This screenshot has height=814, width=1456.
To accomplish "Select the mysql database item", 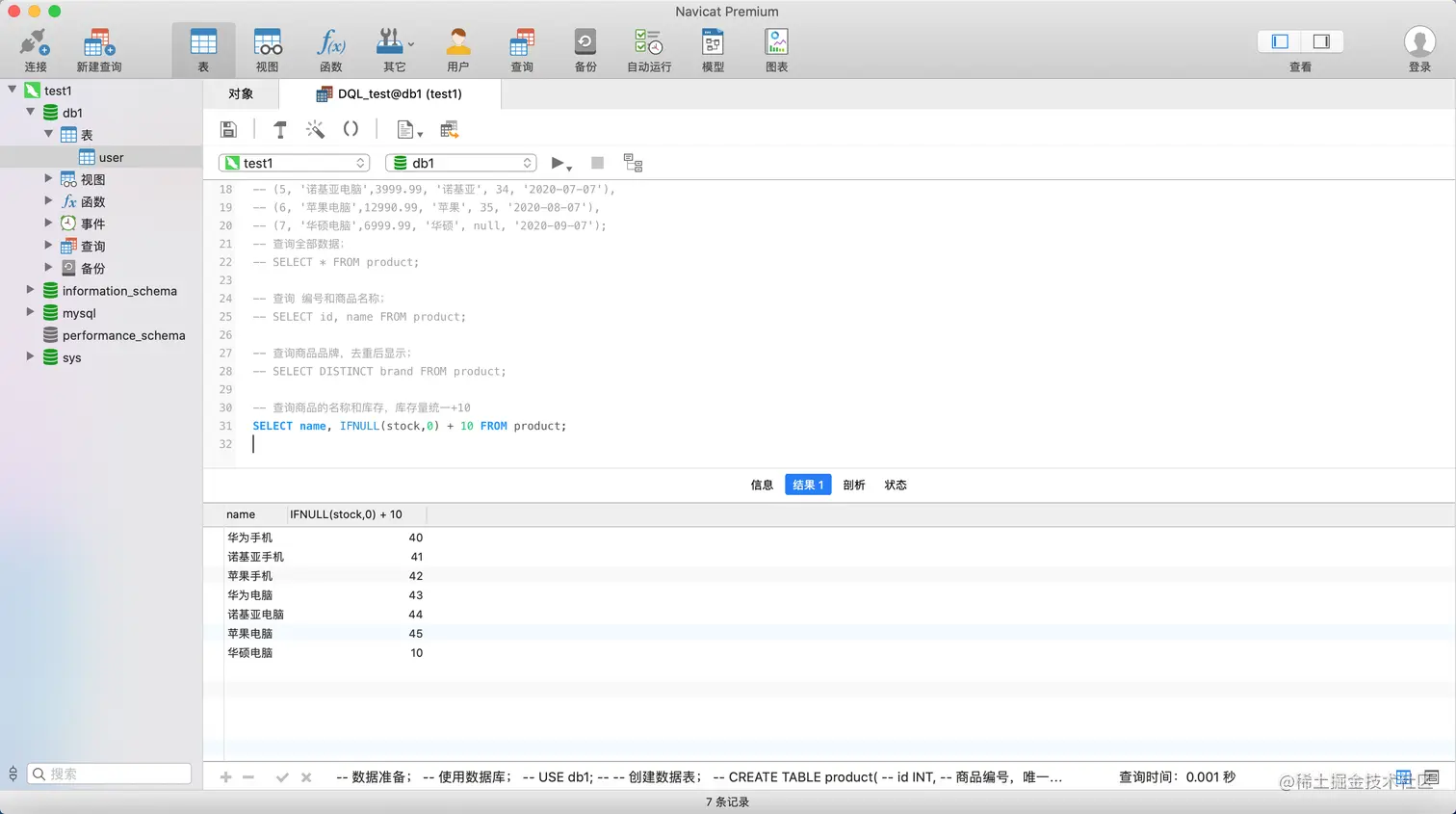I will (79, 313).
